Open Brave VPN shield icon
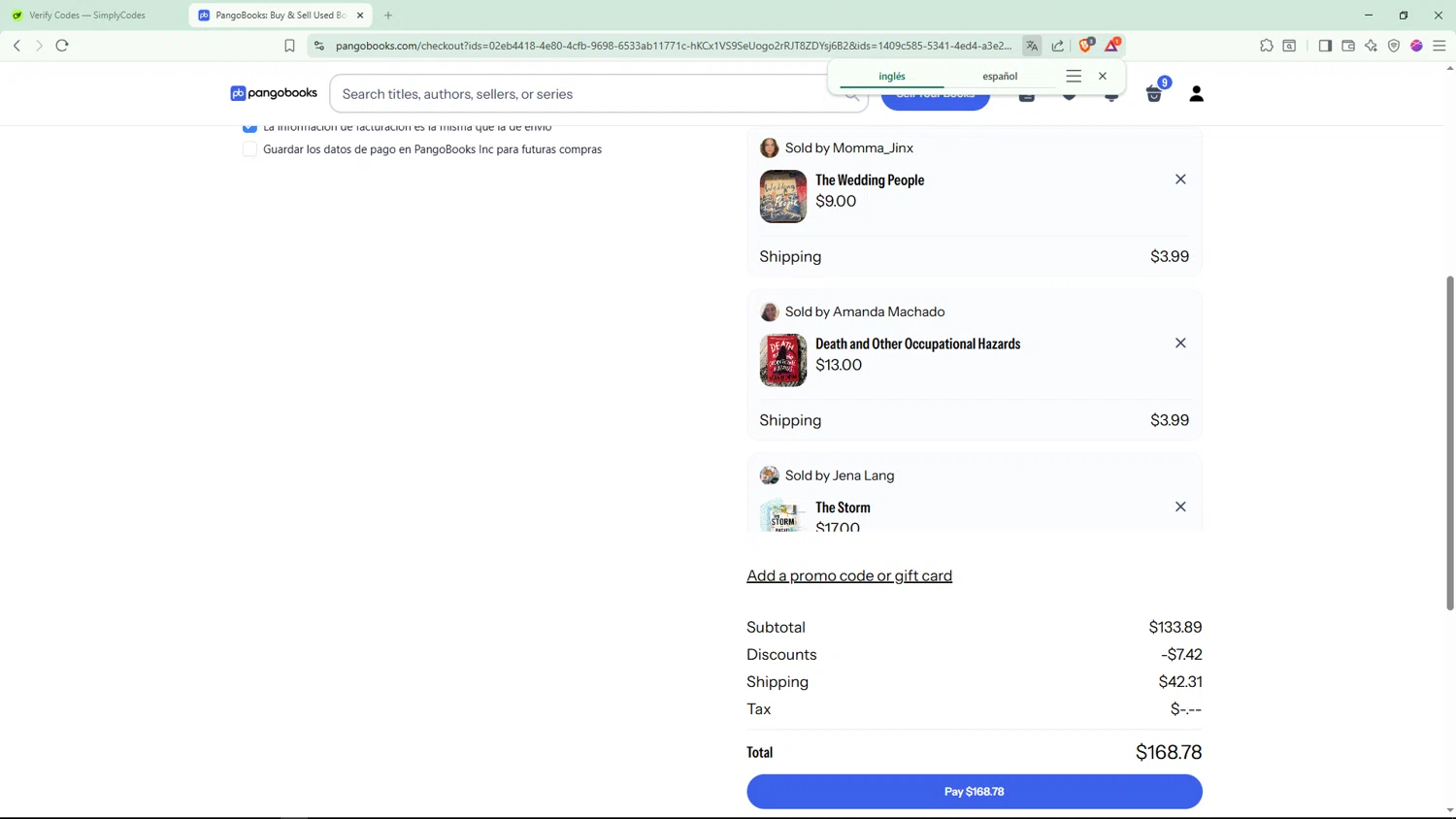Image resolution: width=1456 pixels, height=819 pixels. [x=1394, y=46]
